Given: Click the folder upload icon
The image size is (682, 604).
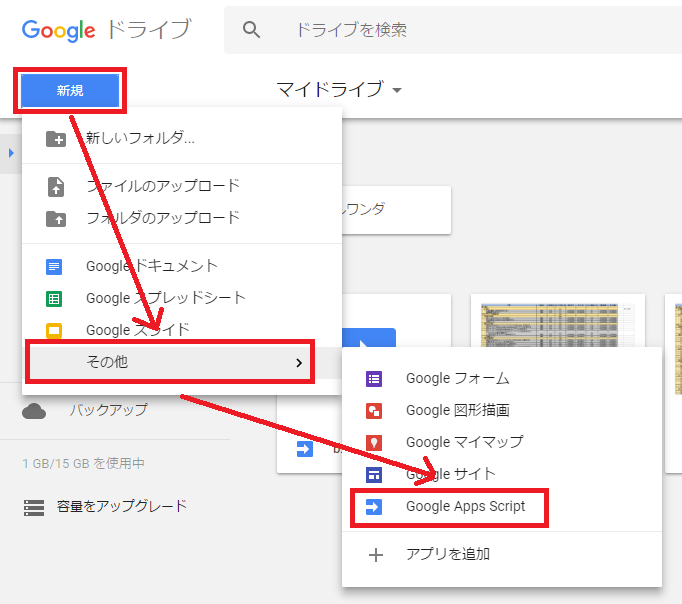Looking at the screenshot, I should [56, 219].
